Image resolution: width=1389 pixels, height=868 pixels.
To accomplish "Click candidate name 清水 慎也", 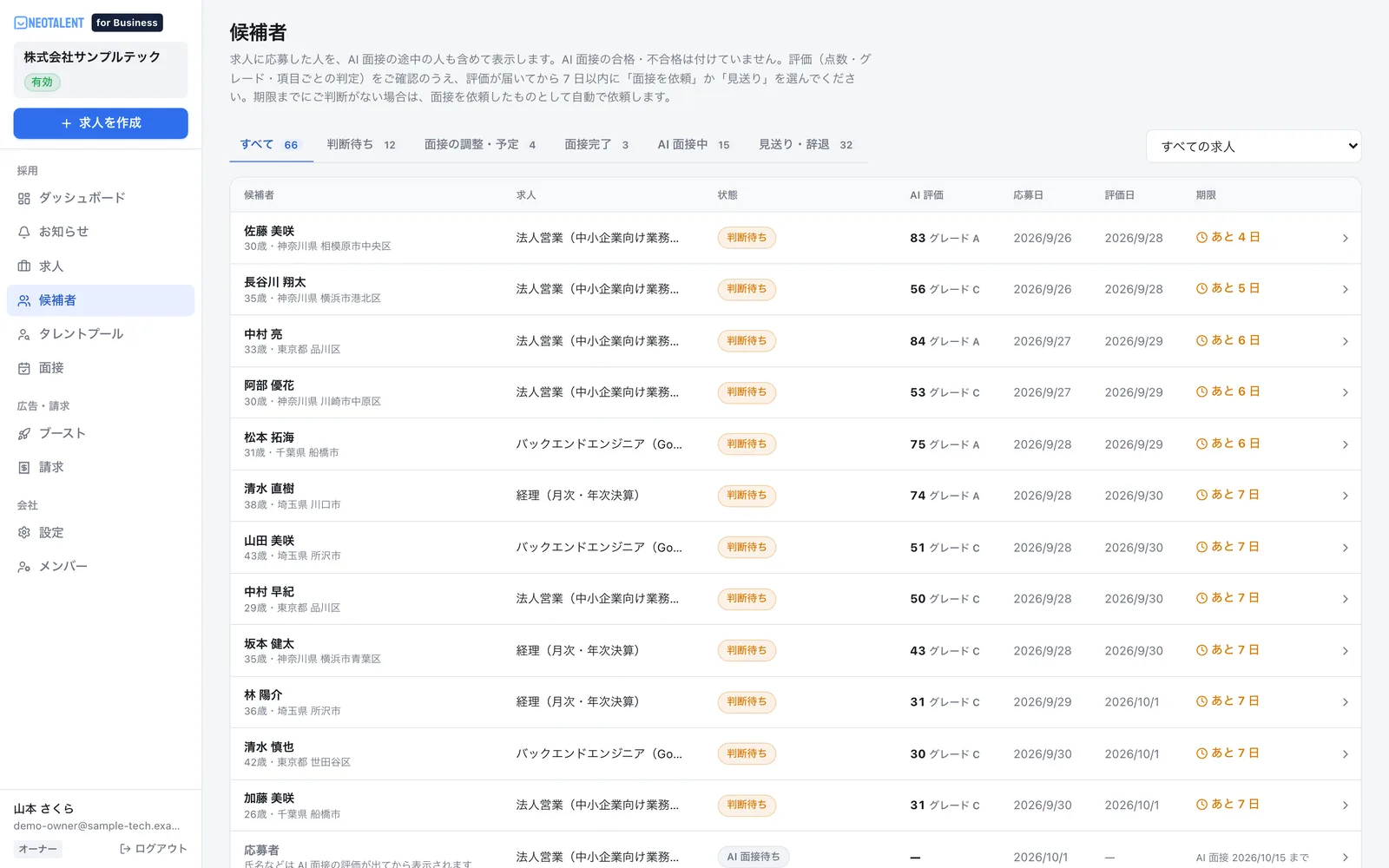I will [269, 747].
